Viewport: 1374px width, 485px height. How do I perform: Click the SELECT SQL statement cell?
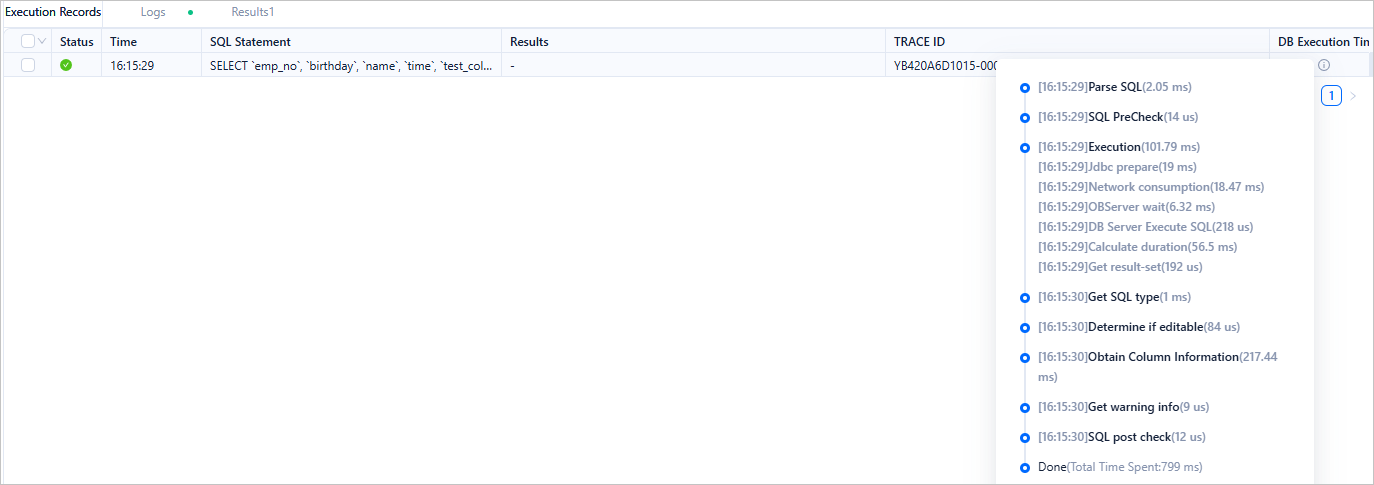click(350, 65)
